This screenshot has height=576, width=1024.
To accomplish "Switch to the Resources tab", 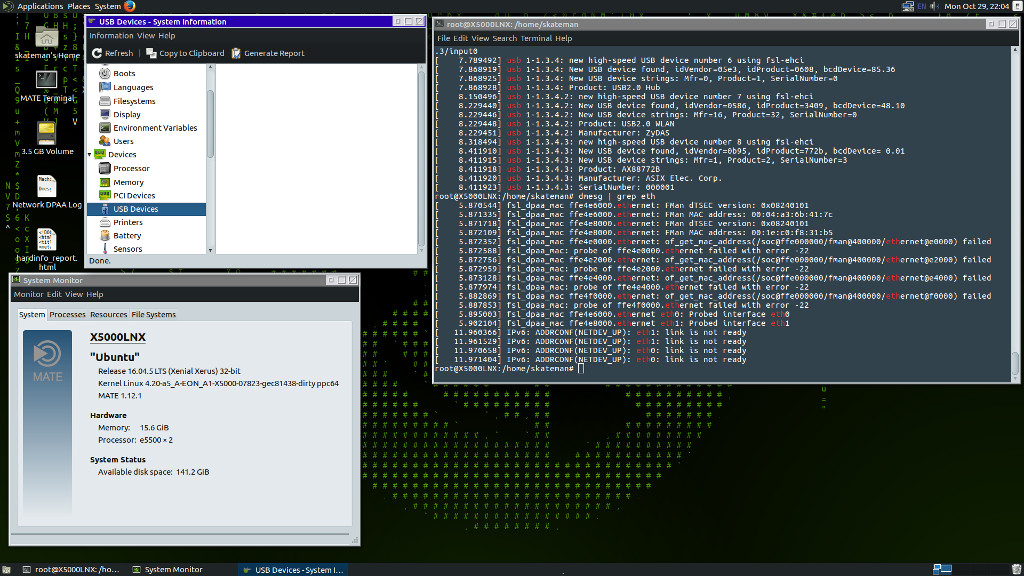I will coord(108,314).
